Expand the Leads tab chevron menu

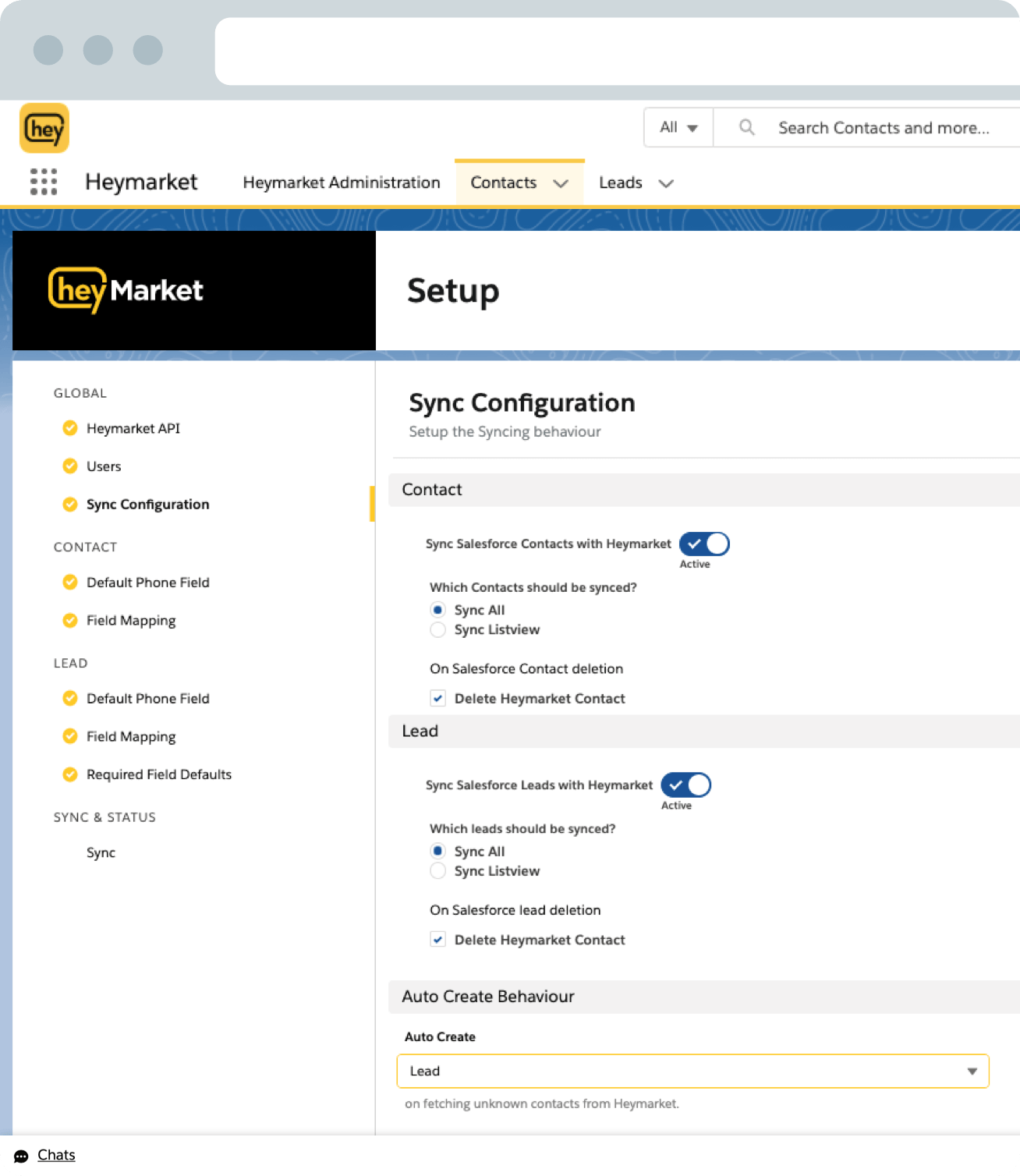click(666, 183)
